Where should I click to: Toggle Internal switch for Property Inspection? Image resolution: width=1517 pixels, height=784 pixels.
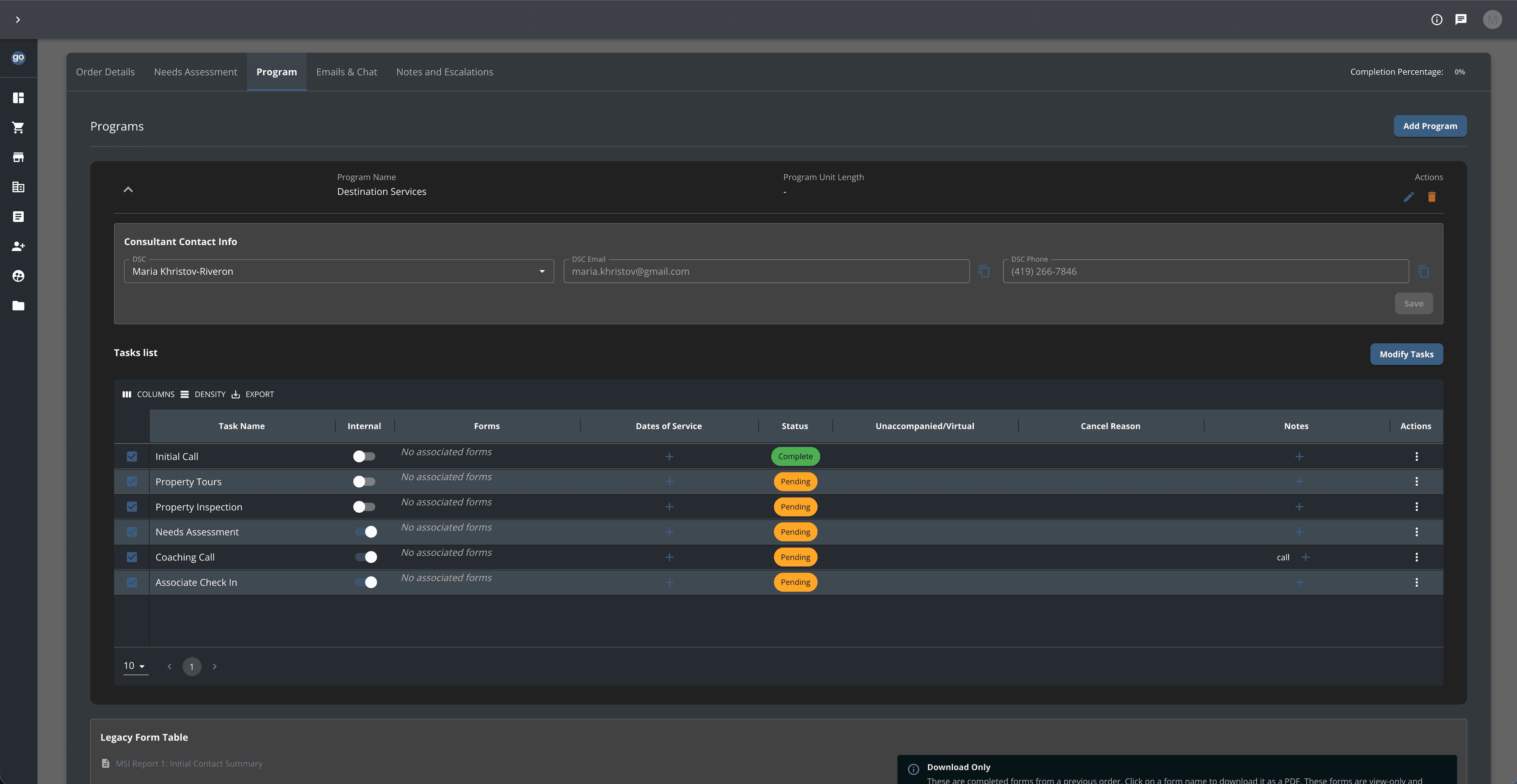[x=364, y=507]
